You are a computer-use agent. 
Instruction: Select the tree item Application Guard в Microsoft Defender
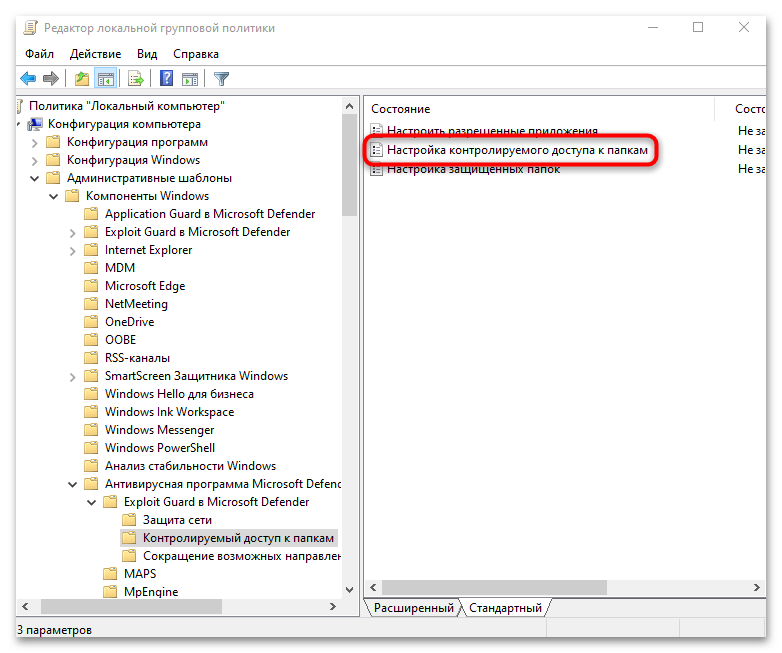coord(210,214)
